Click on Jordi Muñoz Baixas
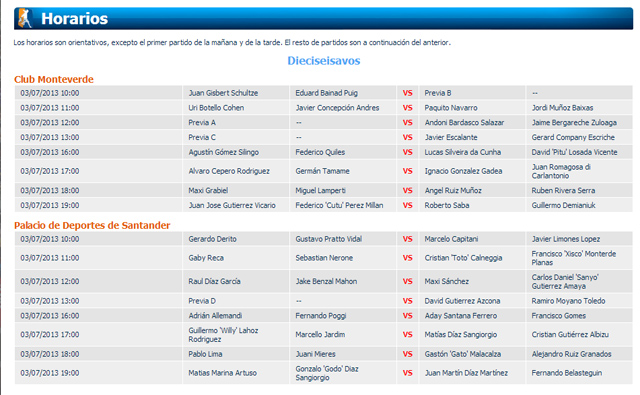 point(562,108)
